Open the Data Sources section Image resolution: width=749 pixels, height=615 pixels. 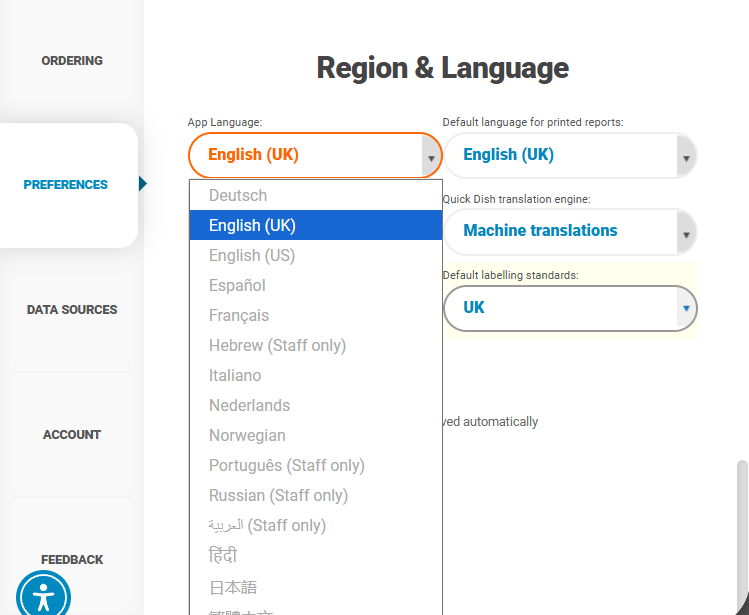pyautogui.click(x=72, y=310)
